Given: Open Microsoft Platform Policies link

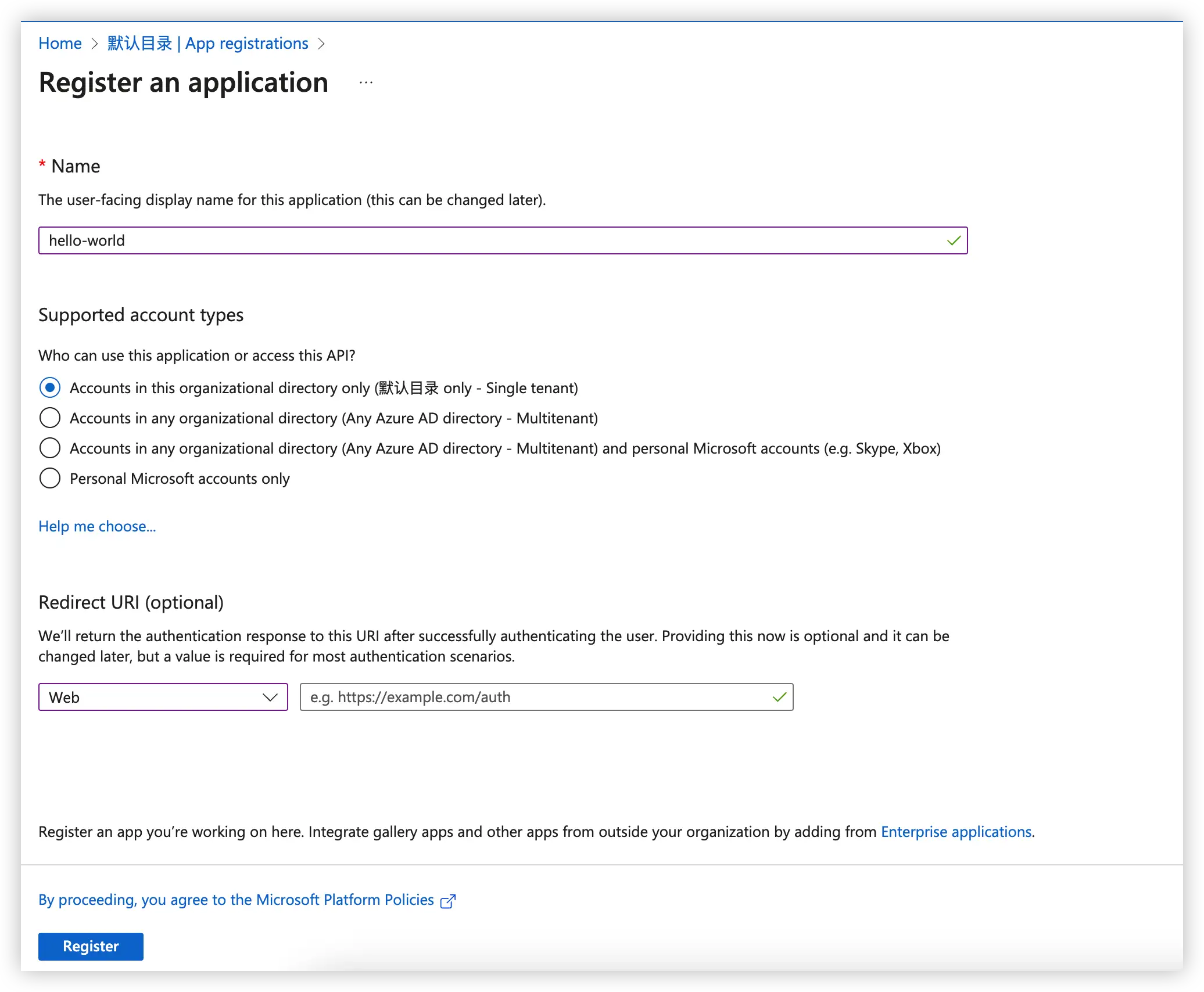Looking at the screenshot, I should pyautogui.click(x=236, y=900).
